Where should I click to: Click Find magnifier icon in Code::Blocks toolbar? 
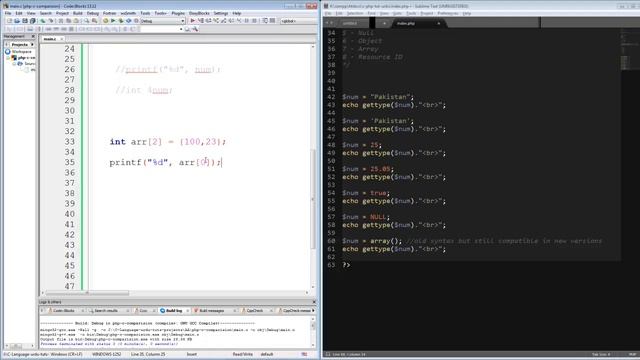(87, 21)
